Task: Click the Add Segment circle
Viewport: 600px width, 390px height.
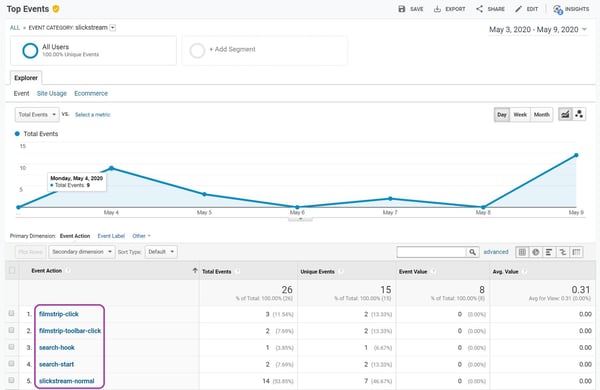Action: pos(197,50)
